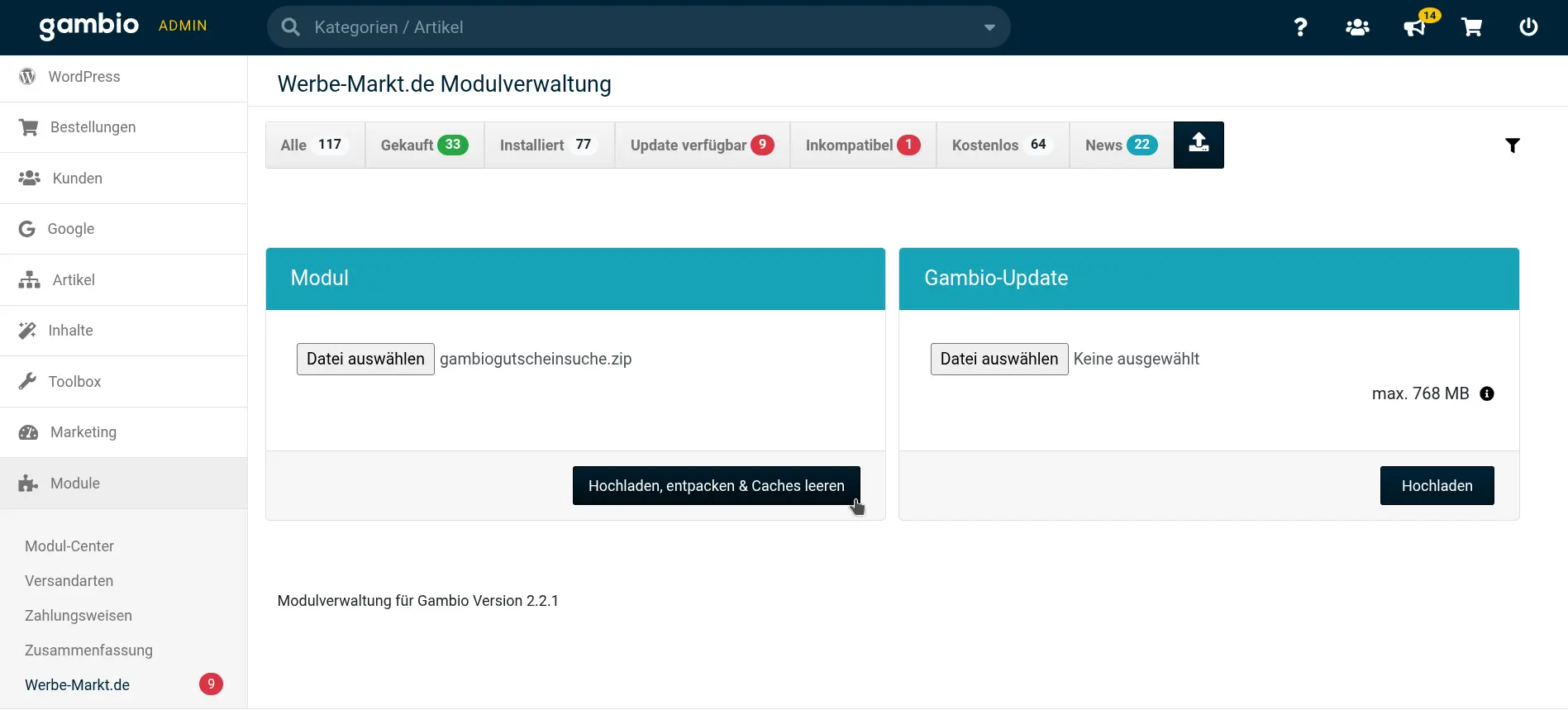
Task: Open the shopping cart icon in header
Action: coord(1471,27)
